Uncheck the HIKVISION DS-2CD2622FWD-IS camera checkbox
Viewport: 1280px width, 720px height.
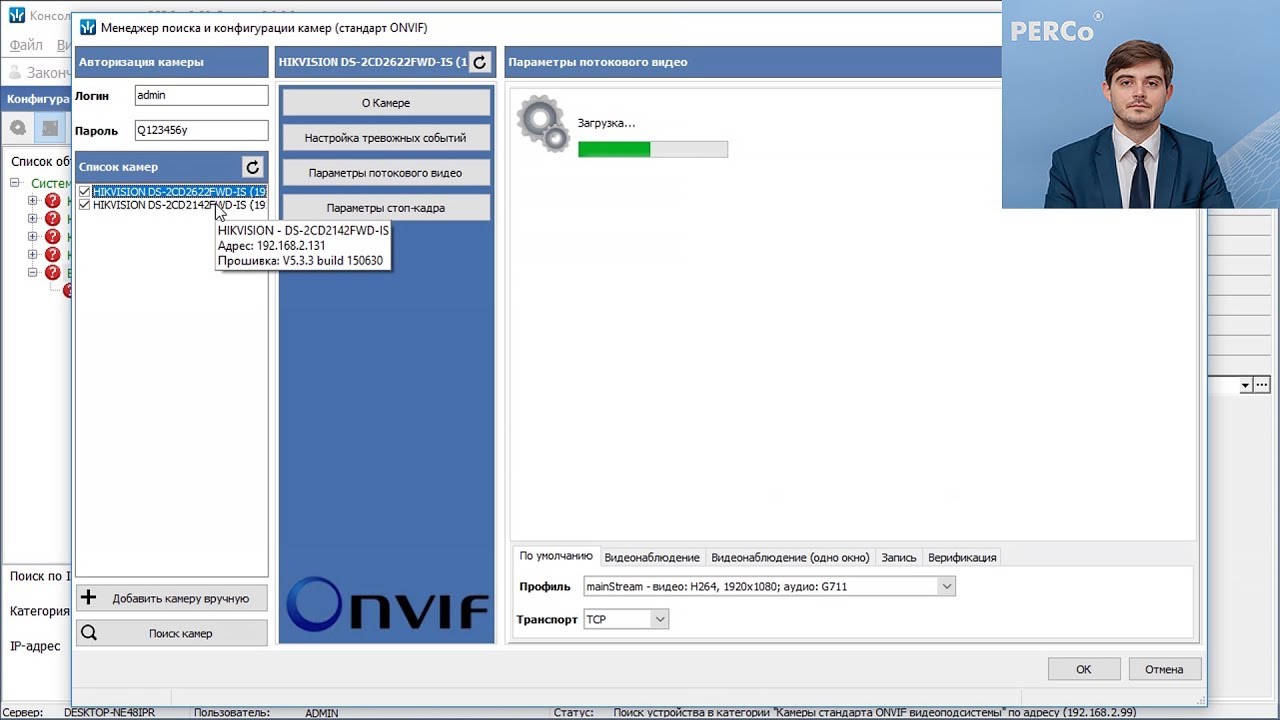point(84,192)
